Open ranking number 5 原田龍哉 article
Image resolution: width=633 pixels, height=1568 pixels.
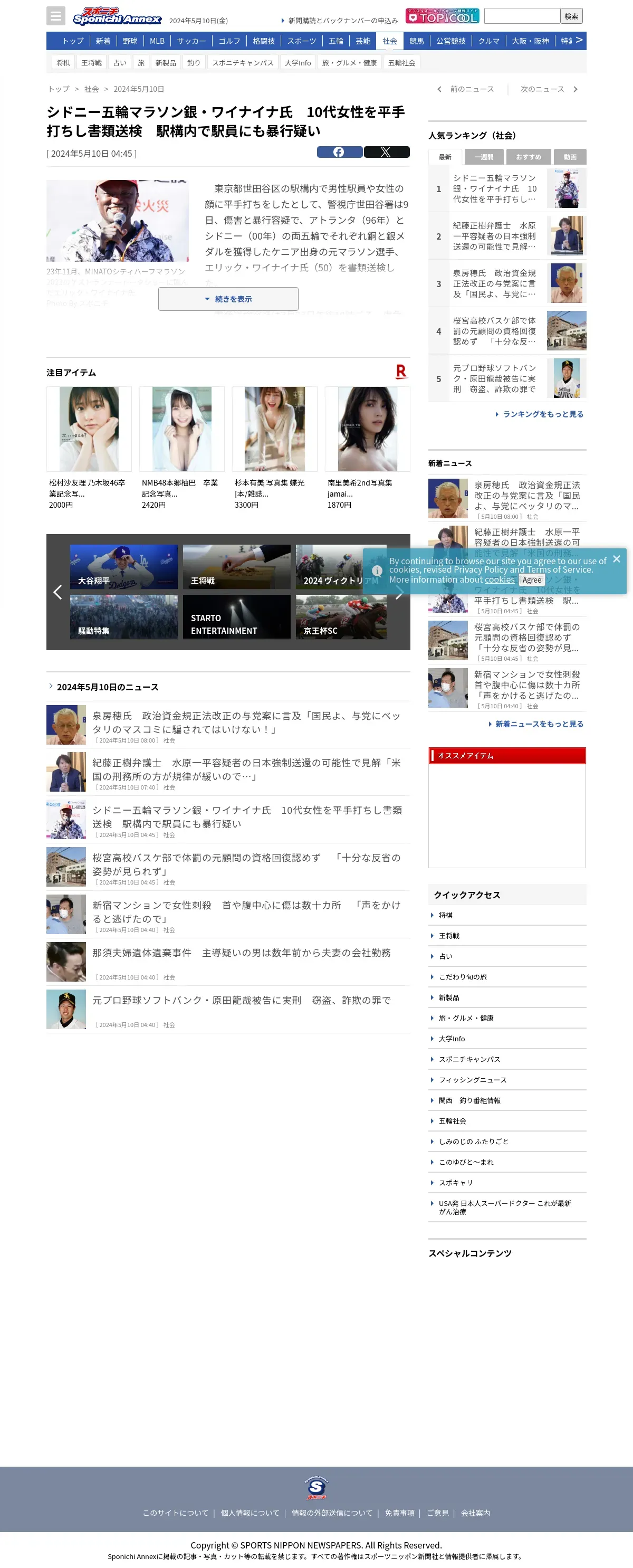pyautogui.click(x=507, y=378)
